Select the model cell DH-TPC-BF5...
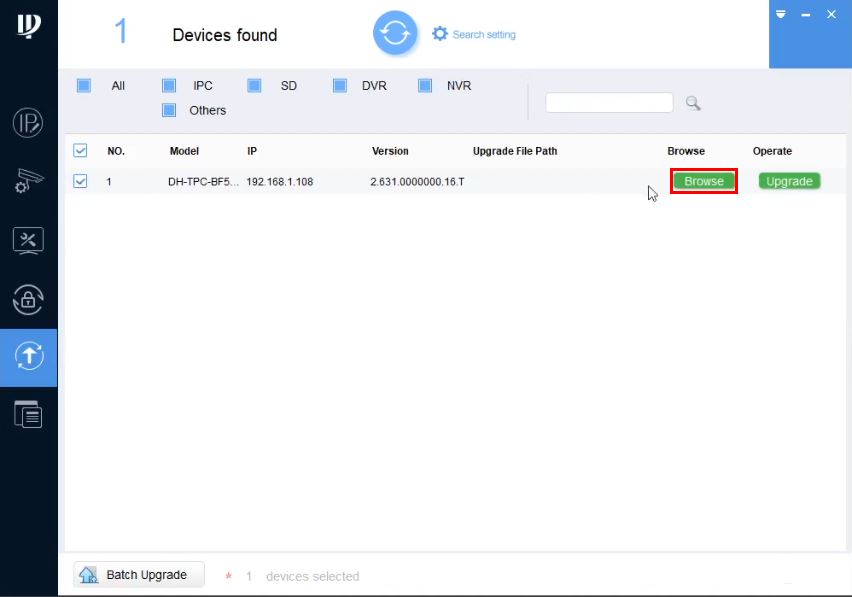852x597 pixels. [x=203, y=181]
